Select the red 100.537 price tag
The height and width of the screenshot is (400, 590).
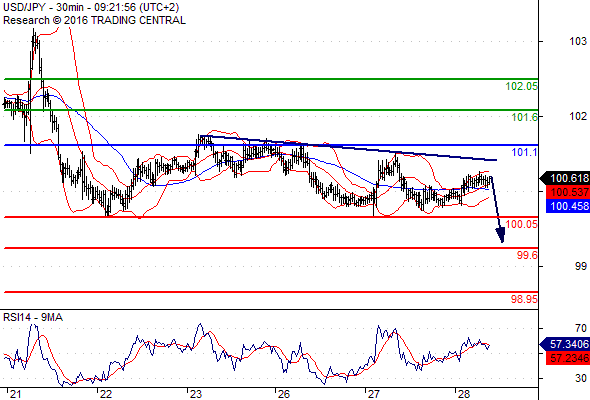click(568, 192)
